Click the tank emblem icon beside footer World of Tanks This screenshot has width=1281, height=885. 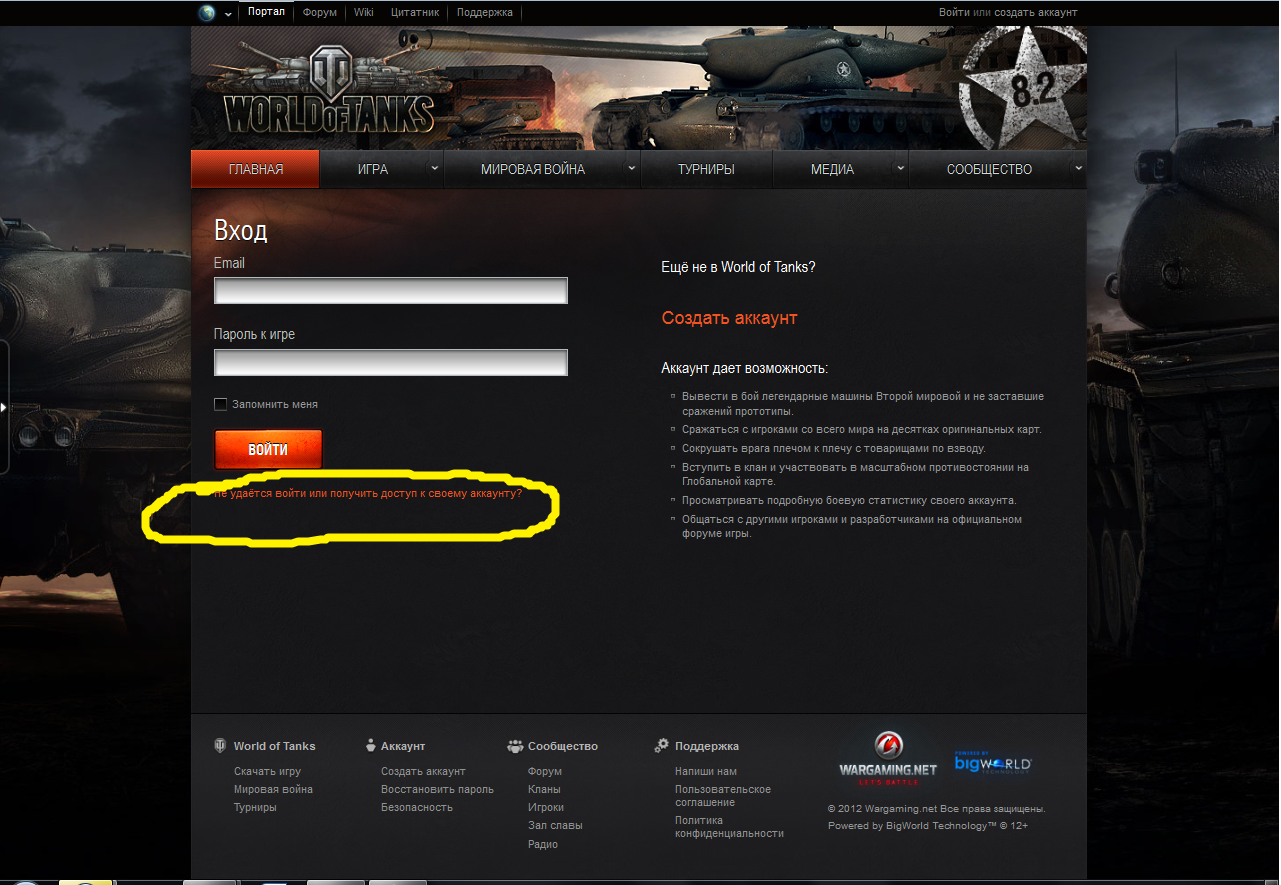coord(220,745)
